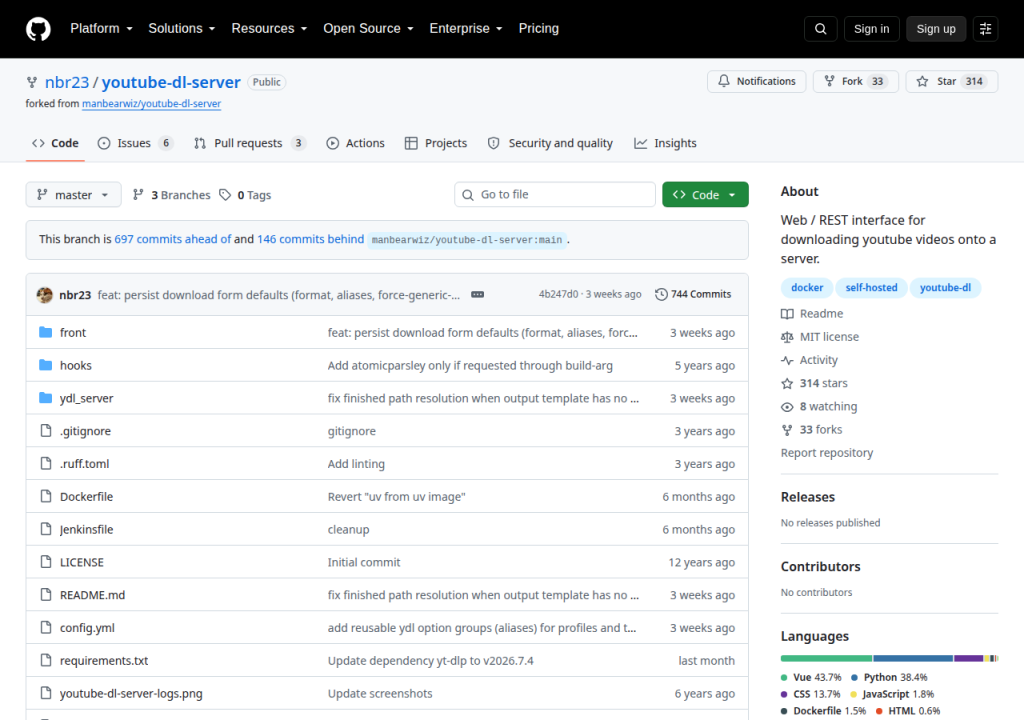Image resolution: width=1024 pixels, height=720 pixels.
Task: Open the Security and quality tab
Action: tap(551, 143)
